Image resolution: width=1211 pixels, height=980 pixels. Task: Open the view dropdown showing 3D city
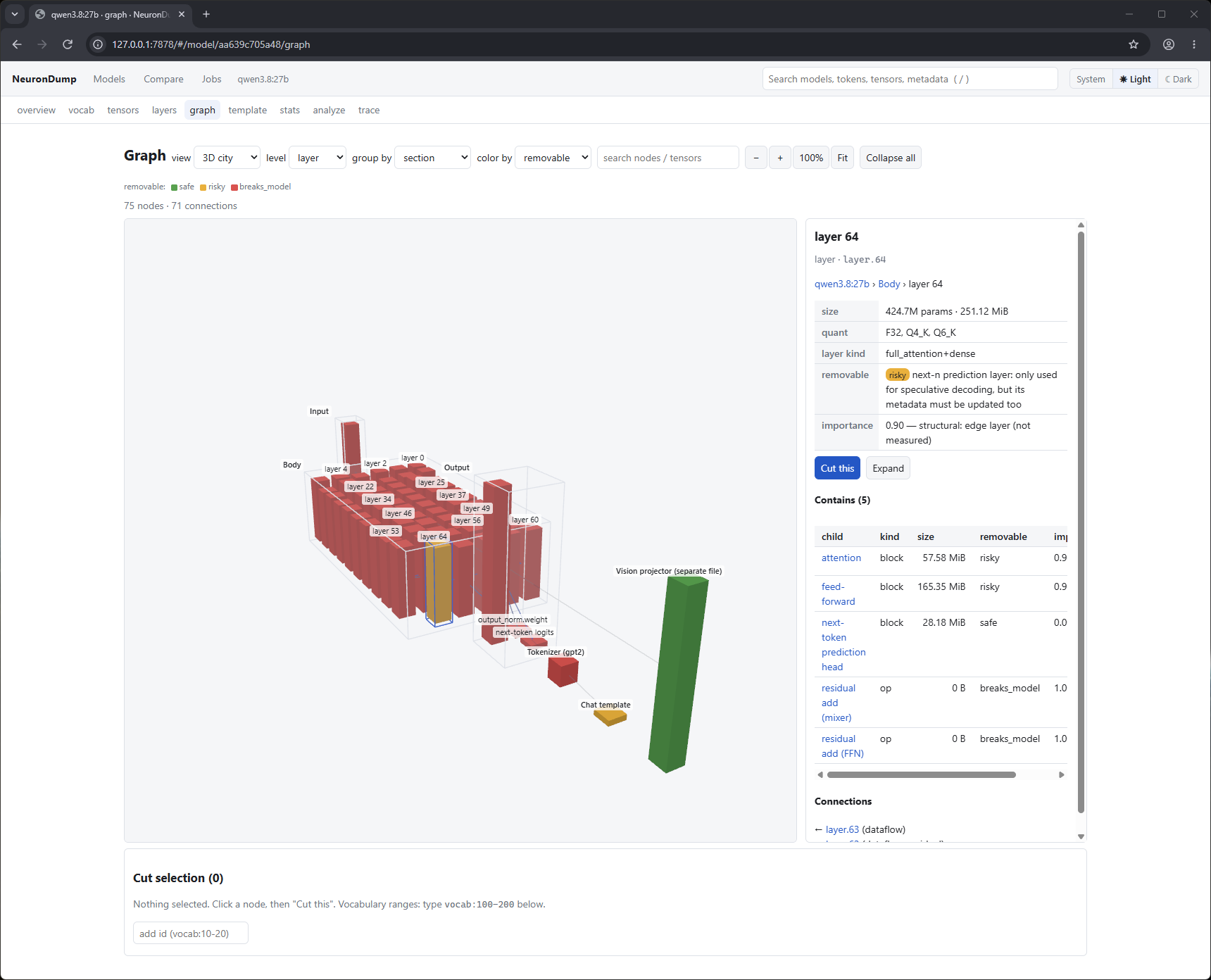[x=227, y=158]
